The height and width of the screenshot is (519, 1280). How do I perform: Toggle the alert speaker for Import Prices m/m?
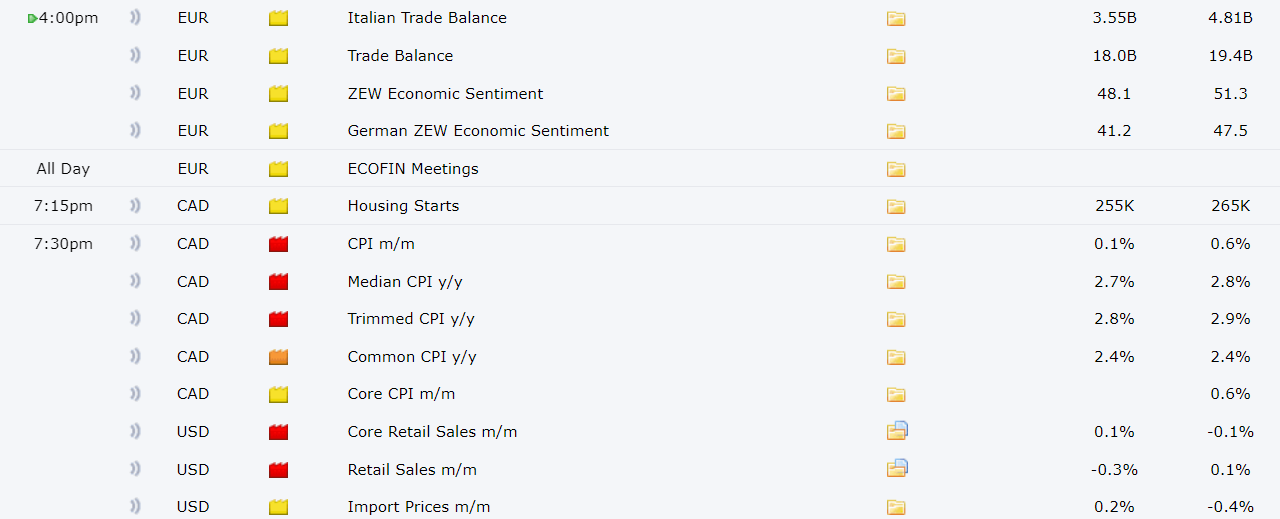[x=135, y=506]
